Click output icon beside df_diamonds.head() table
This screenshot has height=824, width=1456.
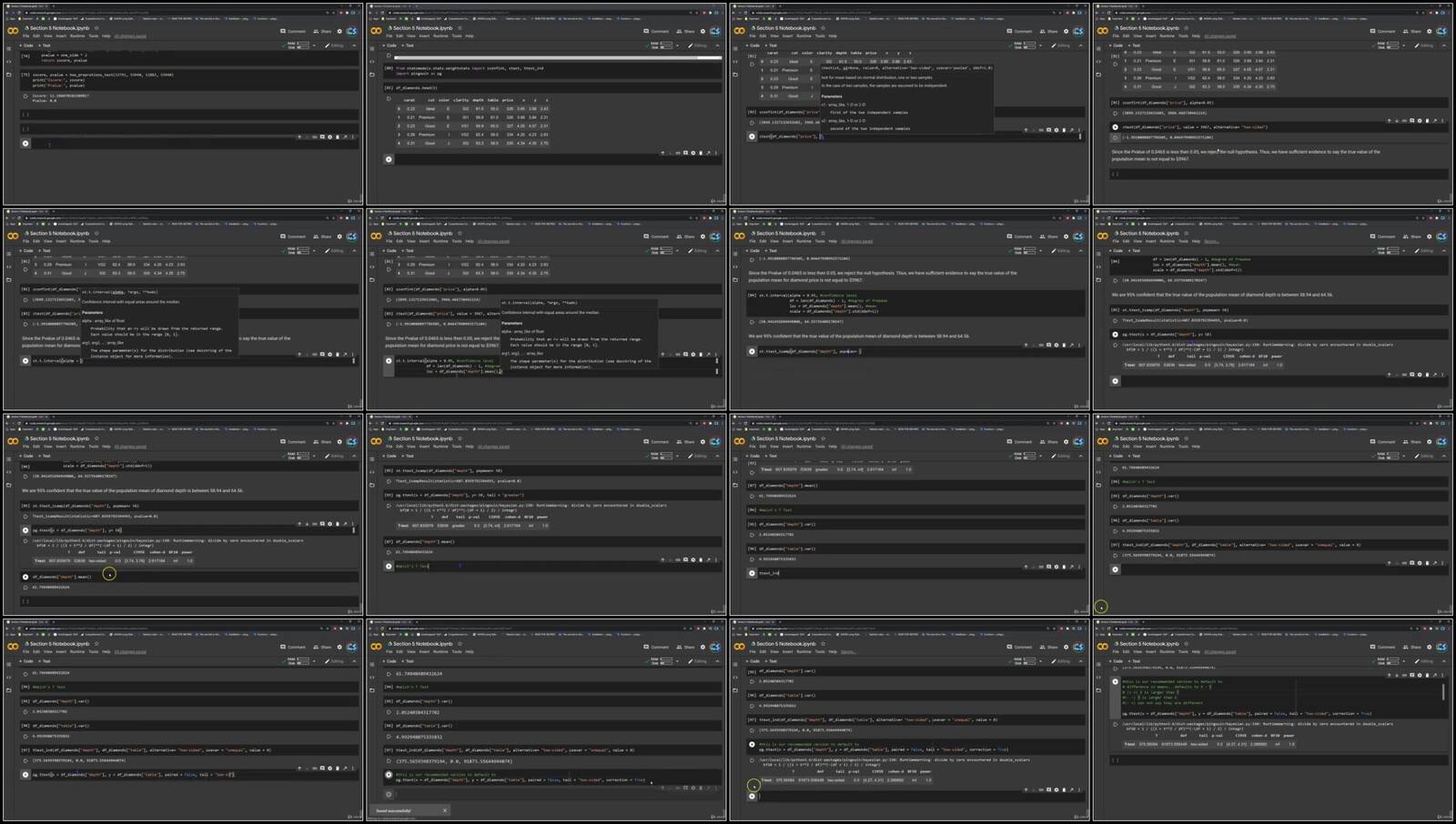(x=389, y=99)
